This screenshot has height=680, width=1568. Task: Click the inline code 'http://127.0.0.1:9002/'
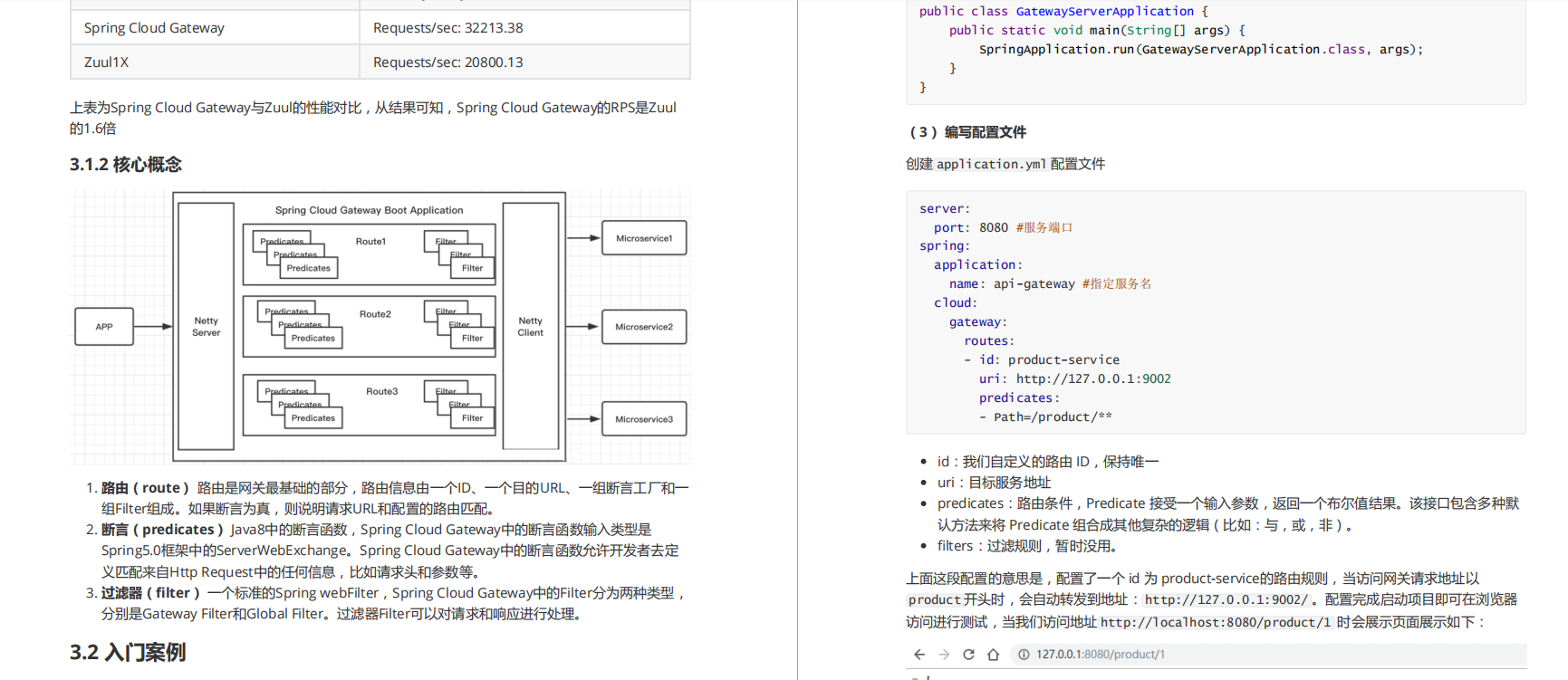pyautogui.click(x=1227, y=599)
